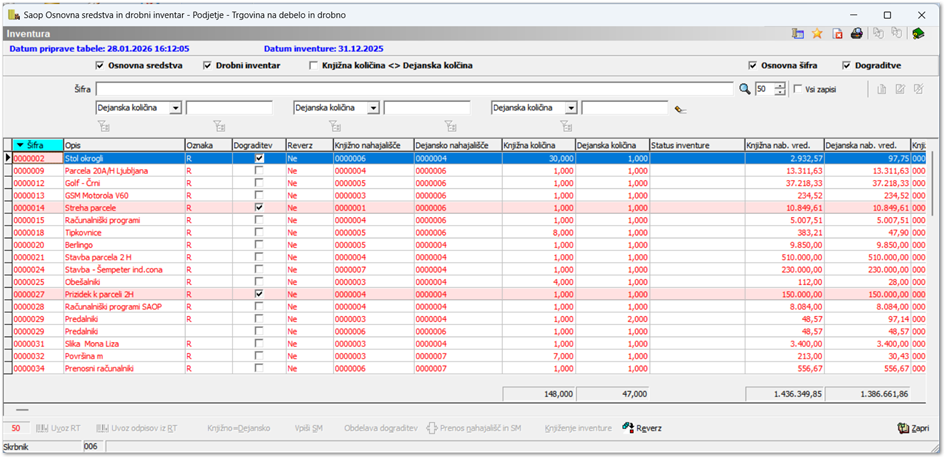The height and width of the screenshot is (458, 945).
Task: Uncheck the Osnovna sredstva checkbox
Action: click(100, 65)
